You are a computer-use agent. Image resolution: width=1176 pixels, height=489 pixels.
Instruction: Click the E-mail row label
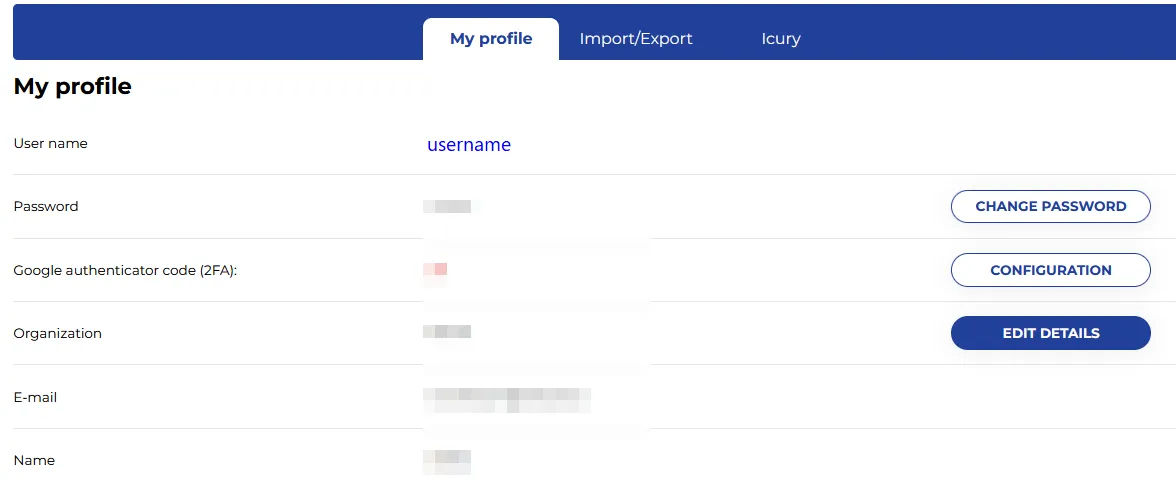[36, 397]
